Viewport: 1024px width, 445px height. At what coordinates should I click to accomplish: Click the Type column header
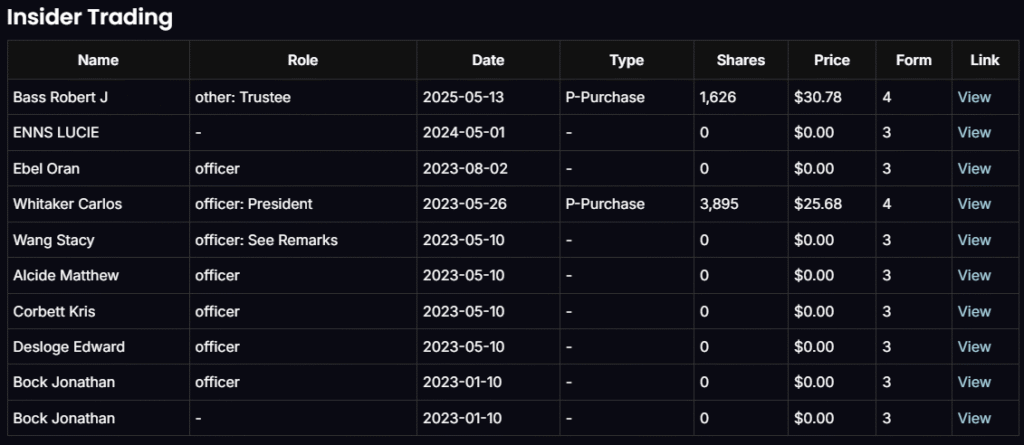tap(627, 60)
